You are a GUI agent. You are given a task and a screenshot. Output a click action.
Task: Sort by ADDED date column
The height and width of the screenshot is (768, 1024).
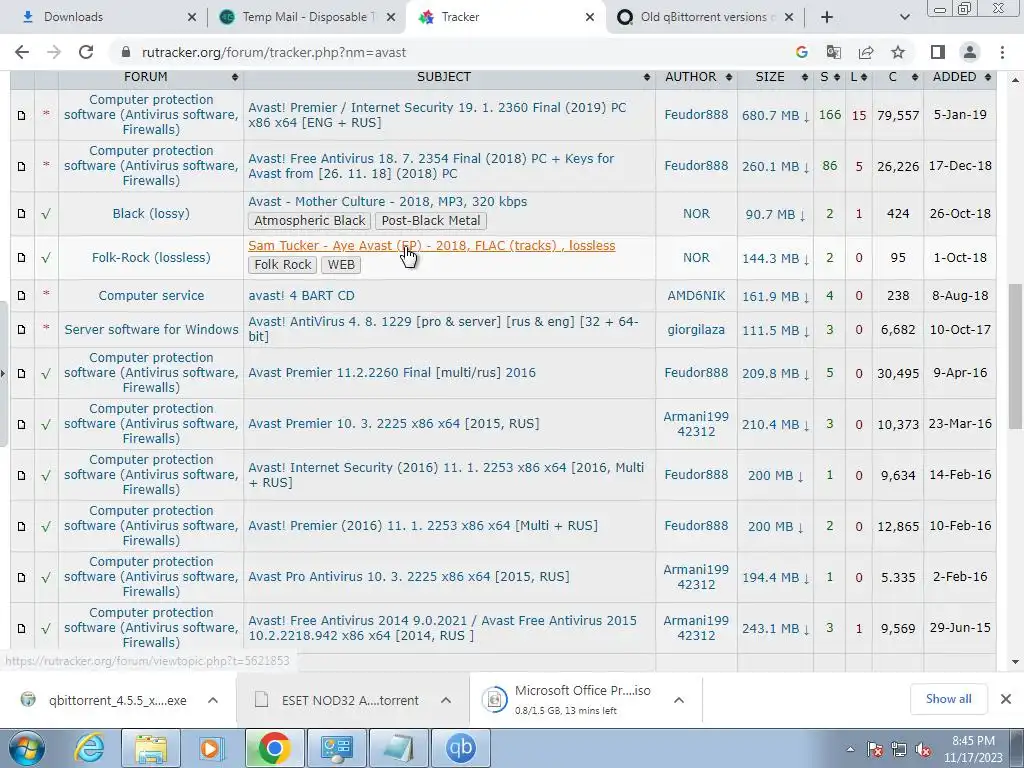pyautogui.click(x=960, y=77)
